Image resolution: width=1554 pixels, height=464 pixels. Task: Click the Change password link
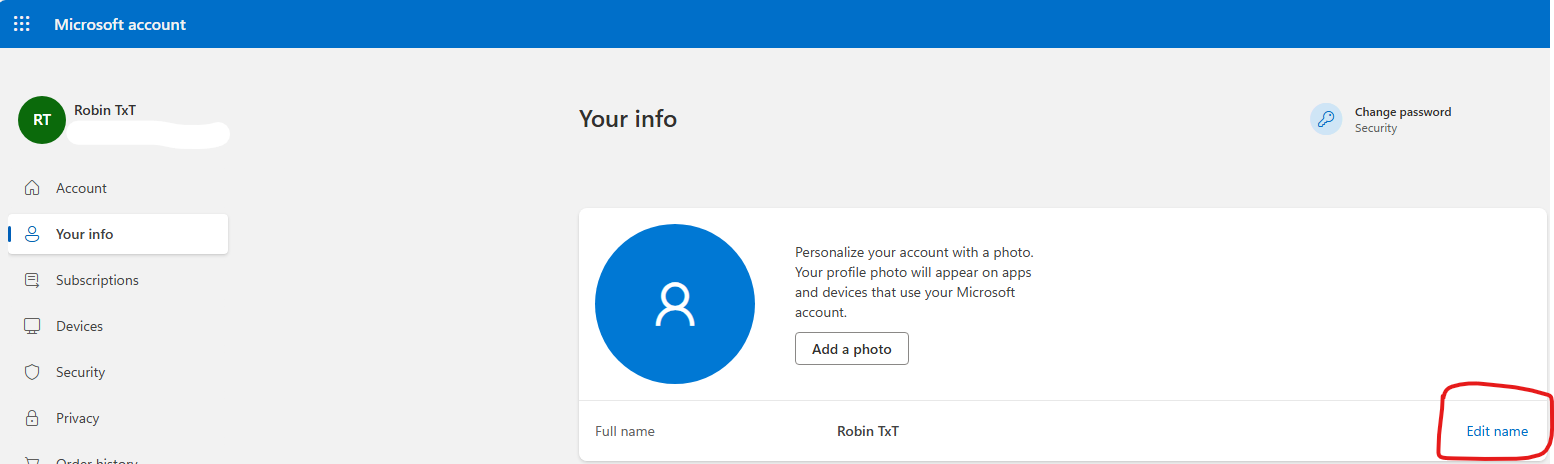[1402, 112]
